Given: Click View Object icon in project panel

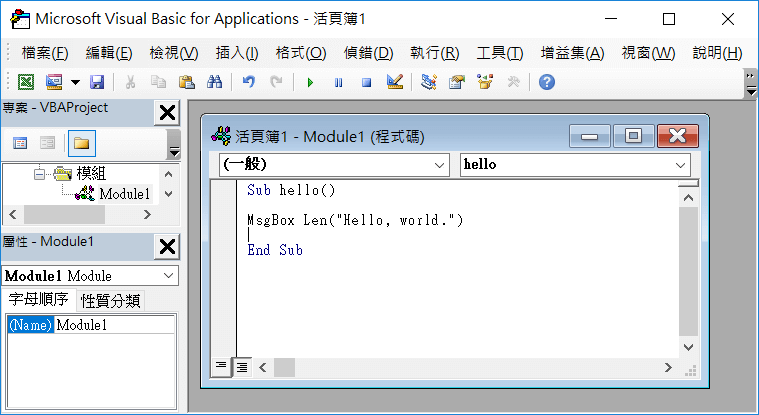Looking at the screenshot, I should click(x=47, y=143).
